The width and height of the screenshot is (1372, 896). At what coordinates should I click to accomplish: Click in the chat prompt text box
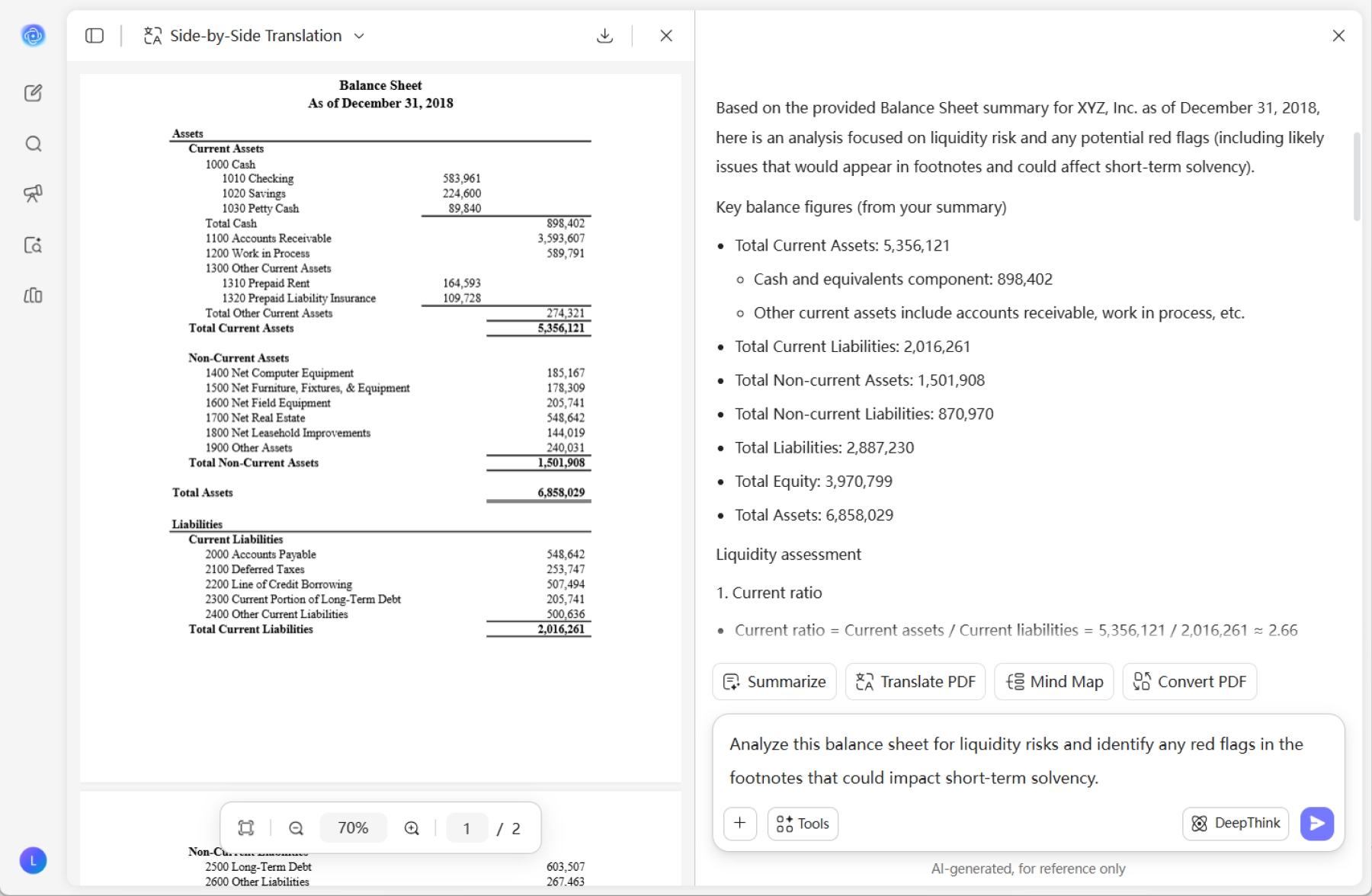point(1028,760)
